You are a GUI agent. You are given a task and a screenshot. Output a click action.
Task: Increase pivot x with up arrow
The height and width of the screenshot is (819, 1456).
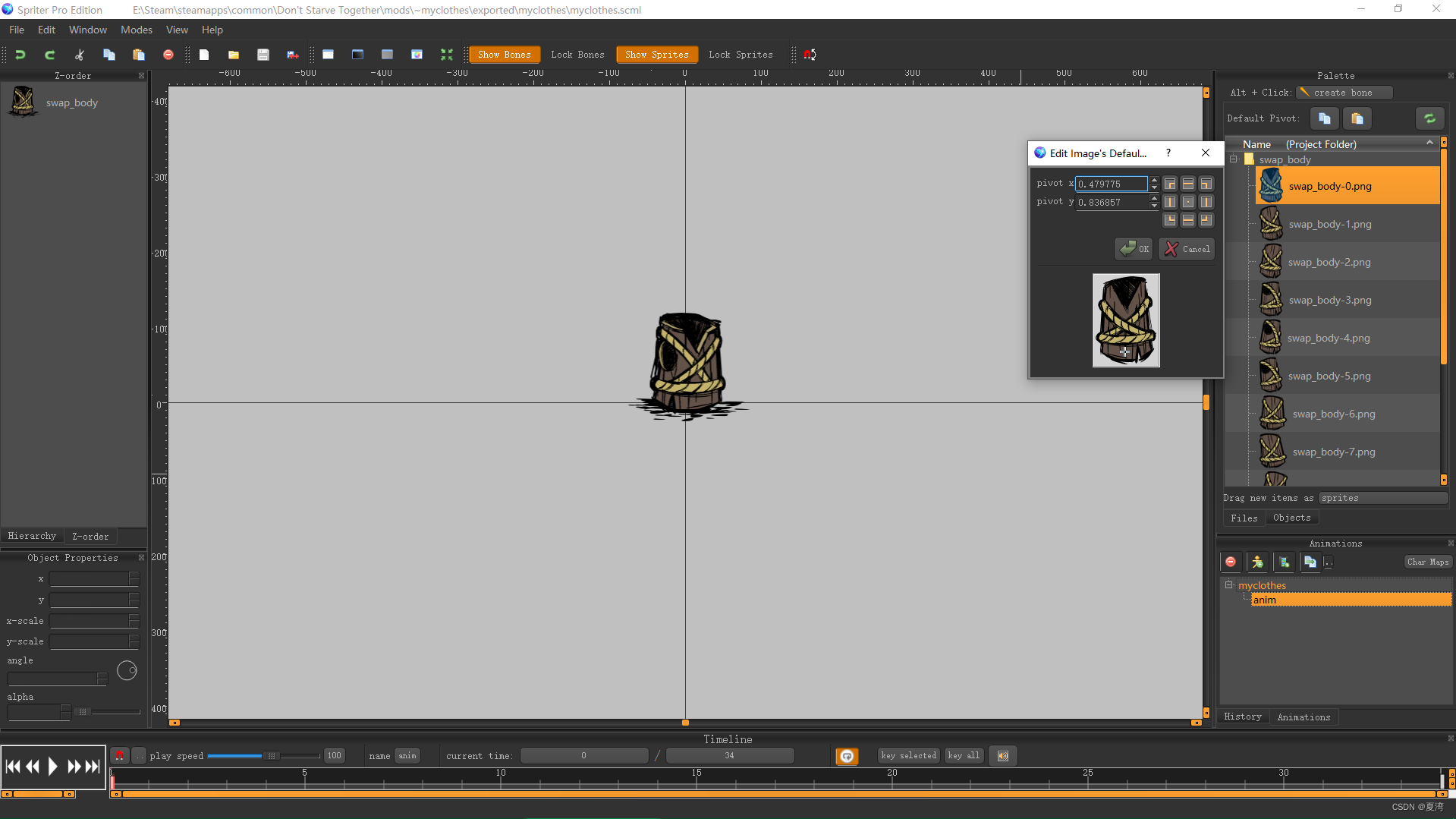click(1154, 181)
